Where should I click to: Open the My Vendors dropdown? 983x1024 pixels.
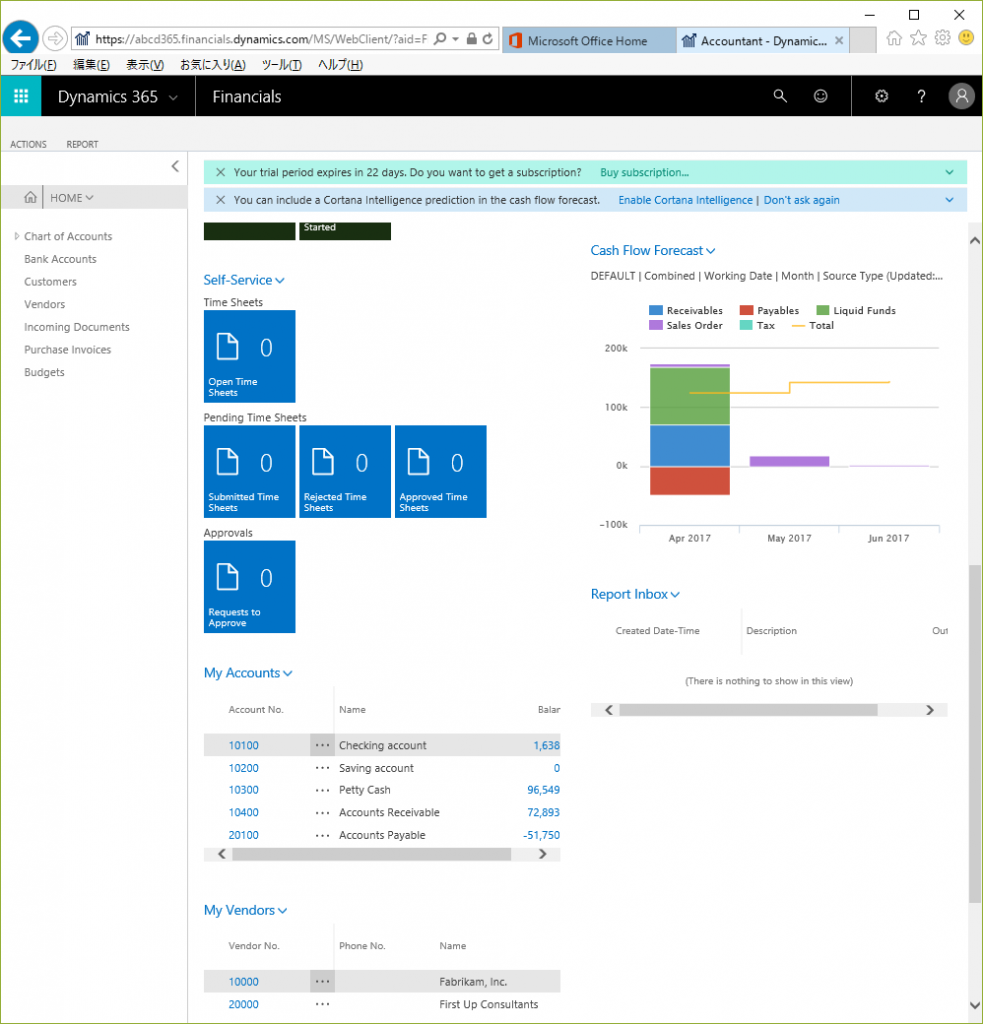coord(282,911)
